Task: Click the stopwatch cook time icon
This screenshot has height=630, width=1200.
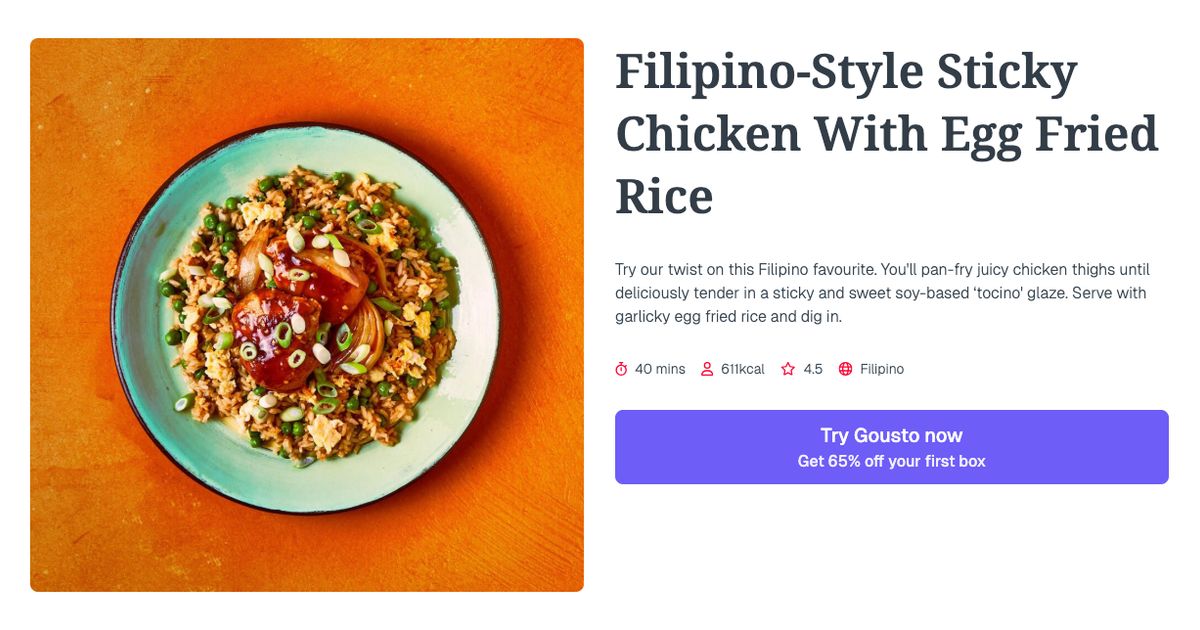Action: pos(623,368)
